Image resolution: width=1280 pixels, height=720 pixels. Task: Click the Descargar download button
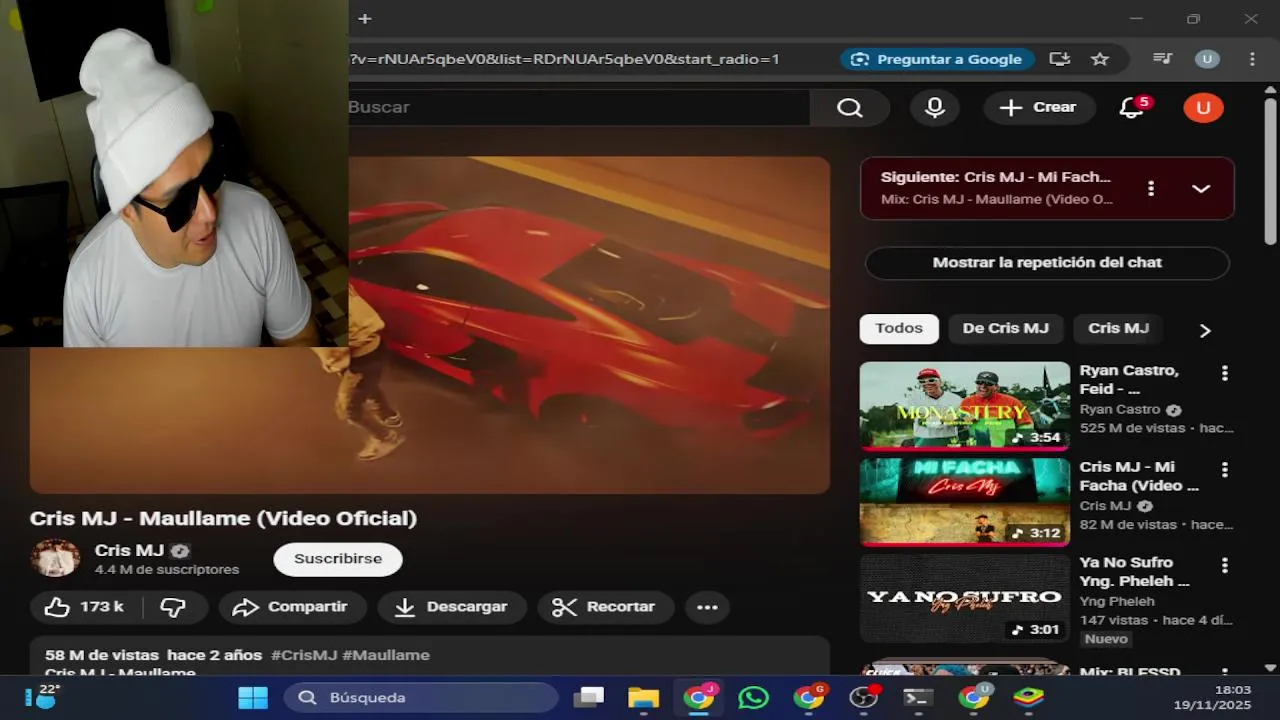coord(451,607)
